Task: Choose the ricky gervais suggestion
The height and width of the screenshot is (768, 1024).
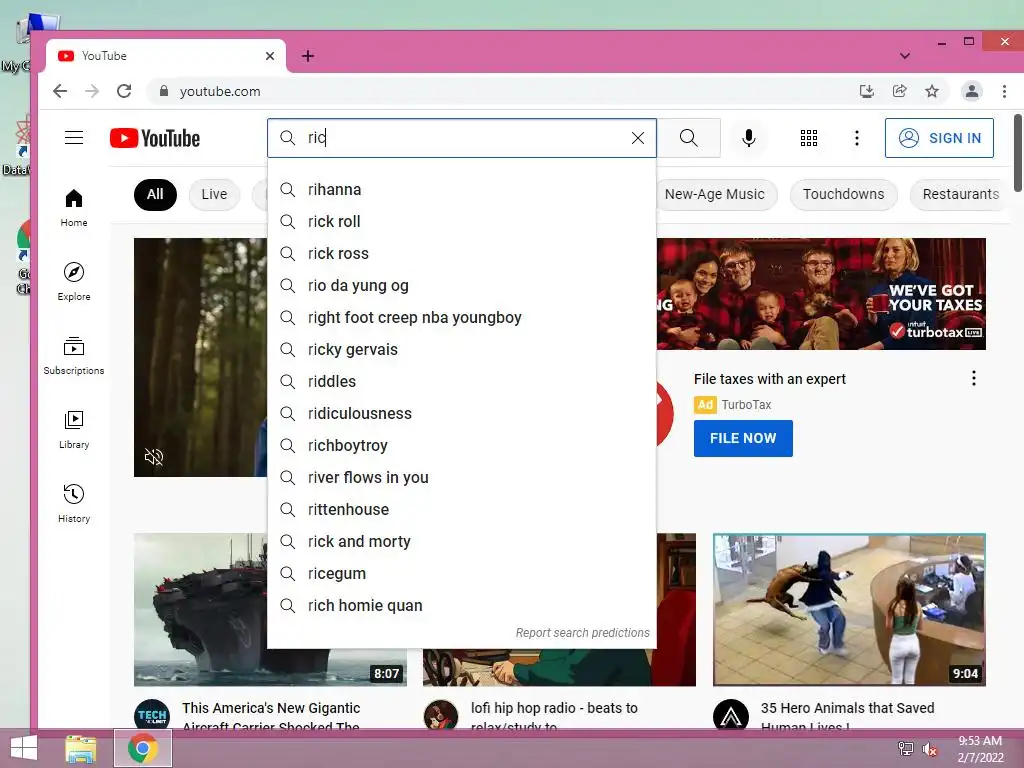Action: pos(461,349)
